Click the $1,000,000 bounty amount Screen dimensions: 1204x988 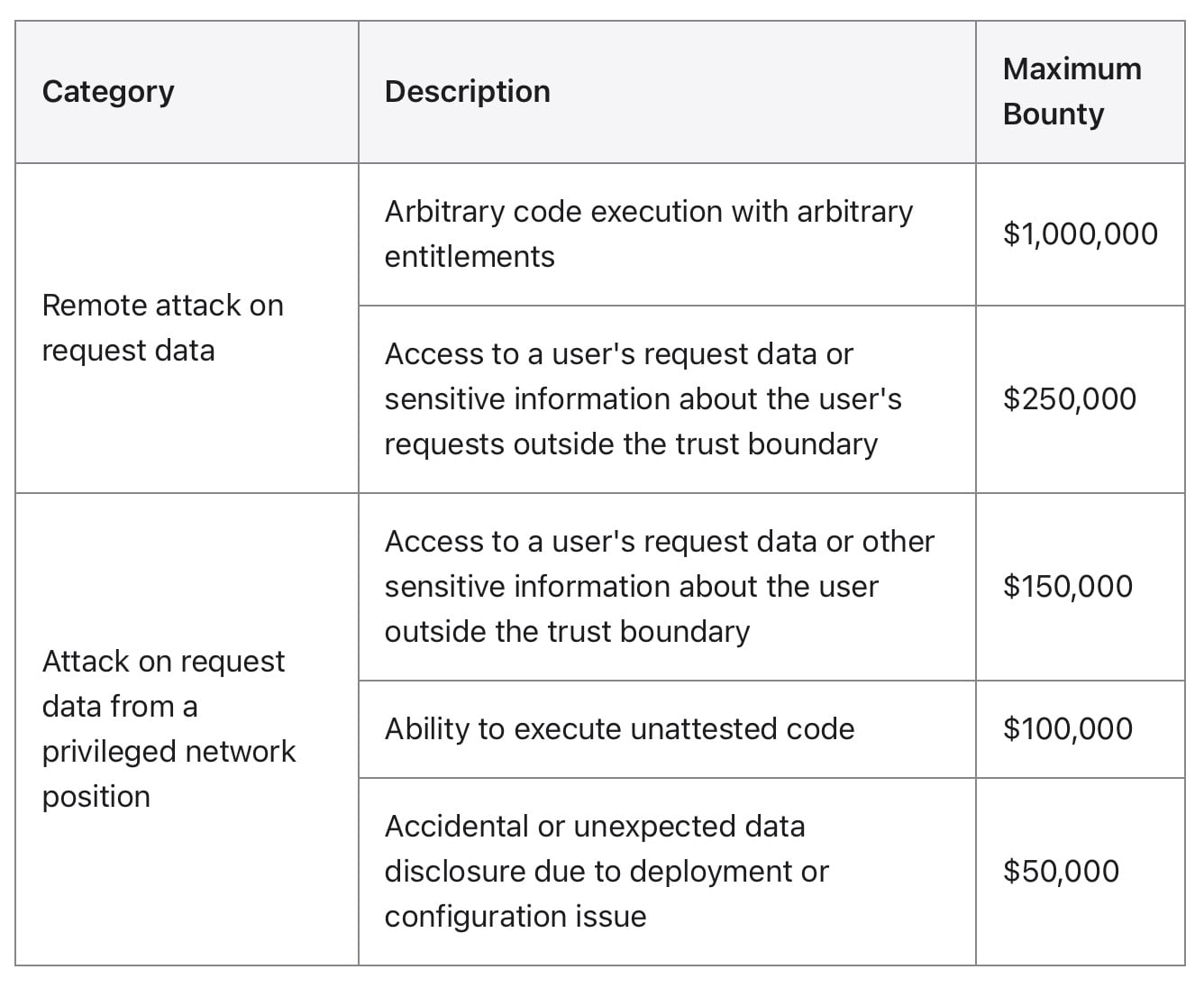pyautogui.click(x=1080, y=234)
